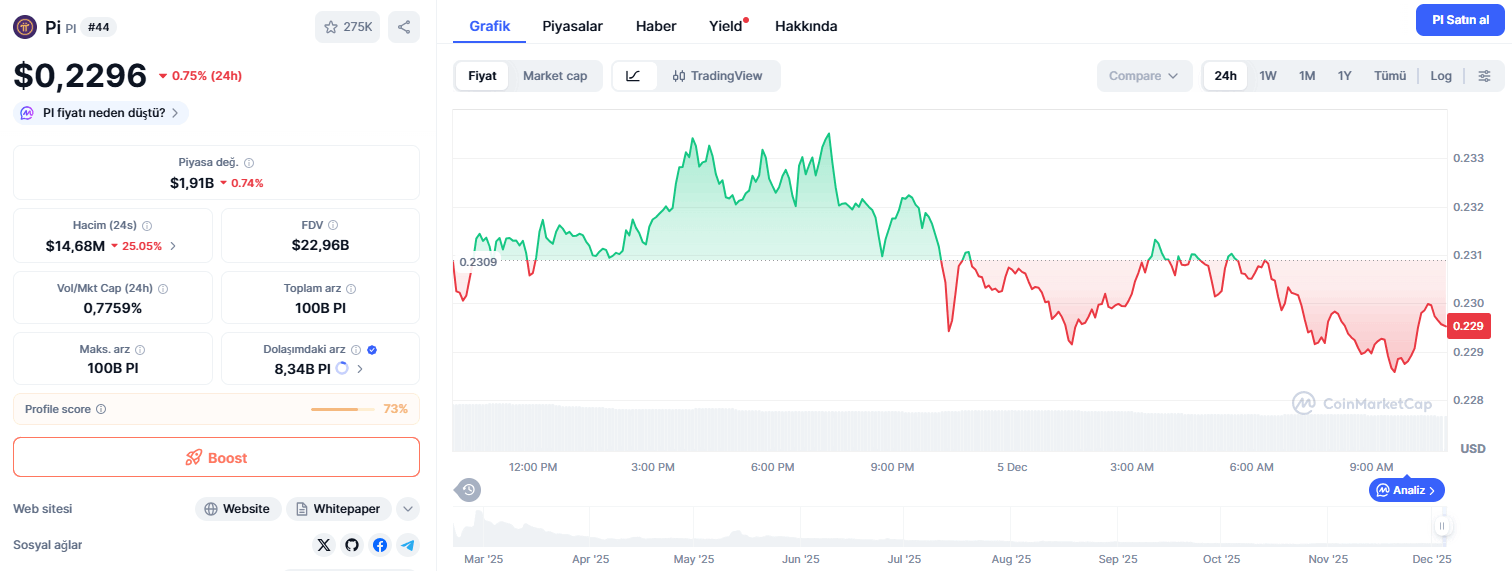Open the GitHub social icon
The width and height of the screenshot is (1512, 571).
point(351,545)
